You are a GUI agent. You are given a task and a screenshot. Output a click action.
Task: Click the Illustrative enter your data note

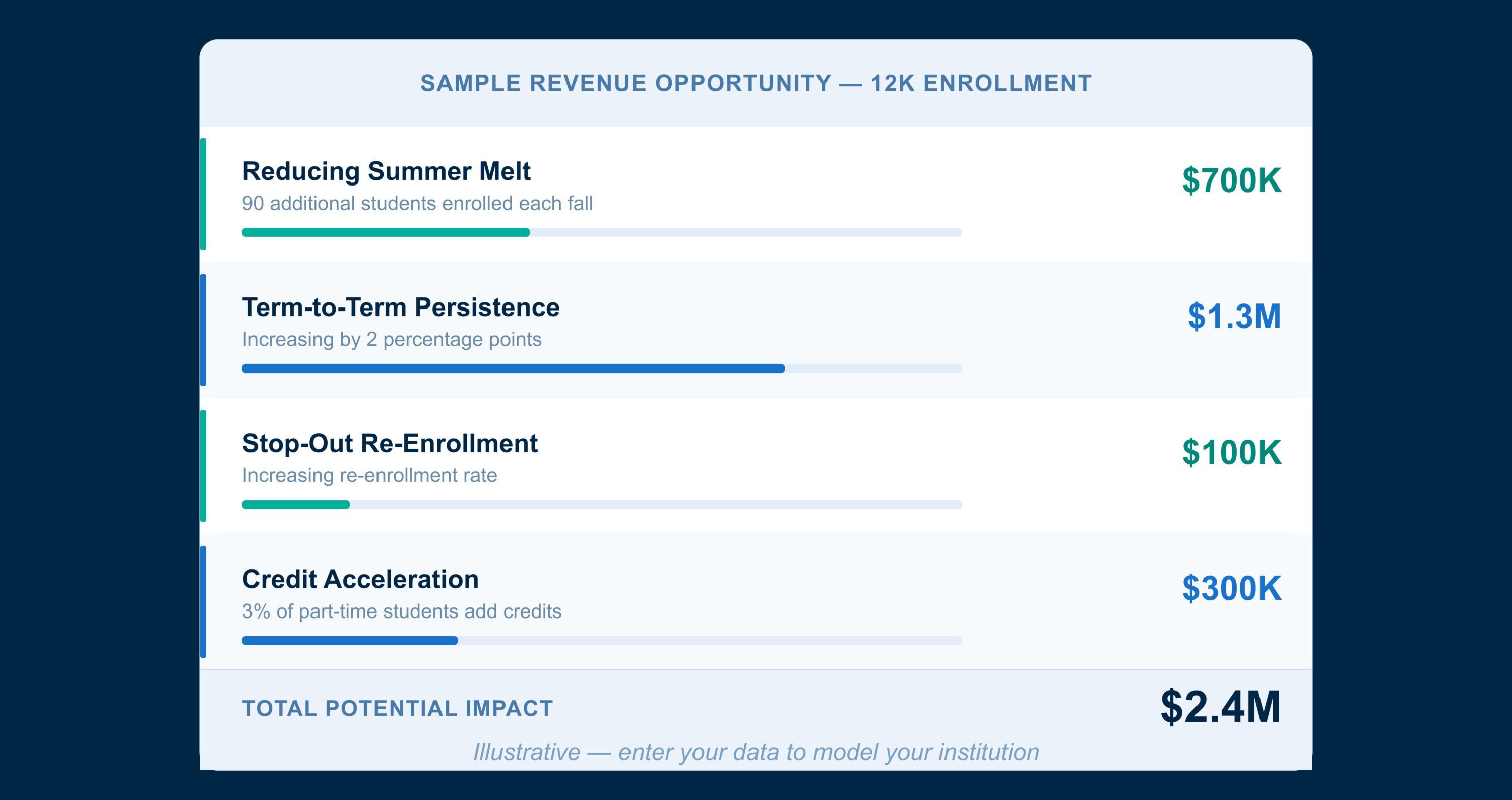(x=756, y=752)
